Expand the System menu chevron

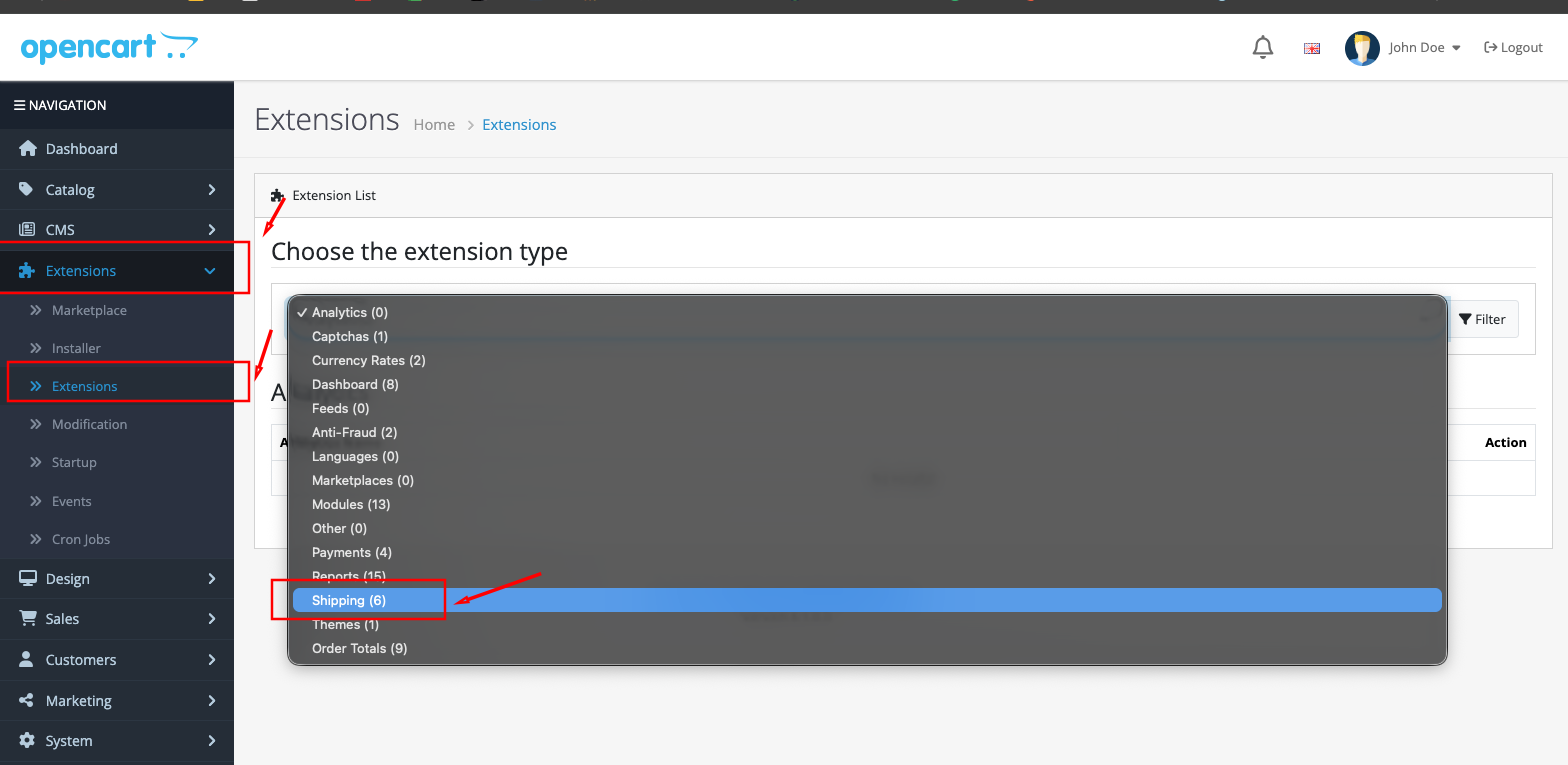click(211, 741)
